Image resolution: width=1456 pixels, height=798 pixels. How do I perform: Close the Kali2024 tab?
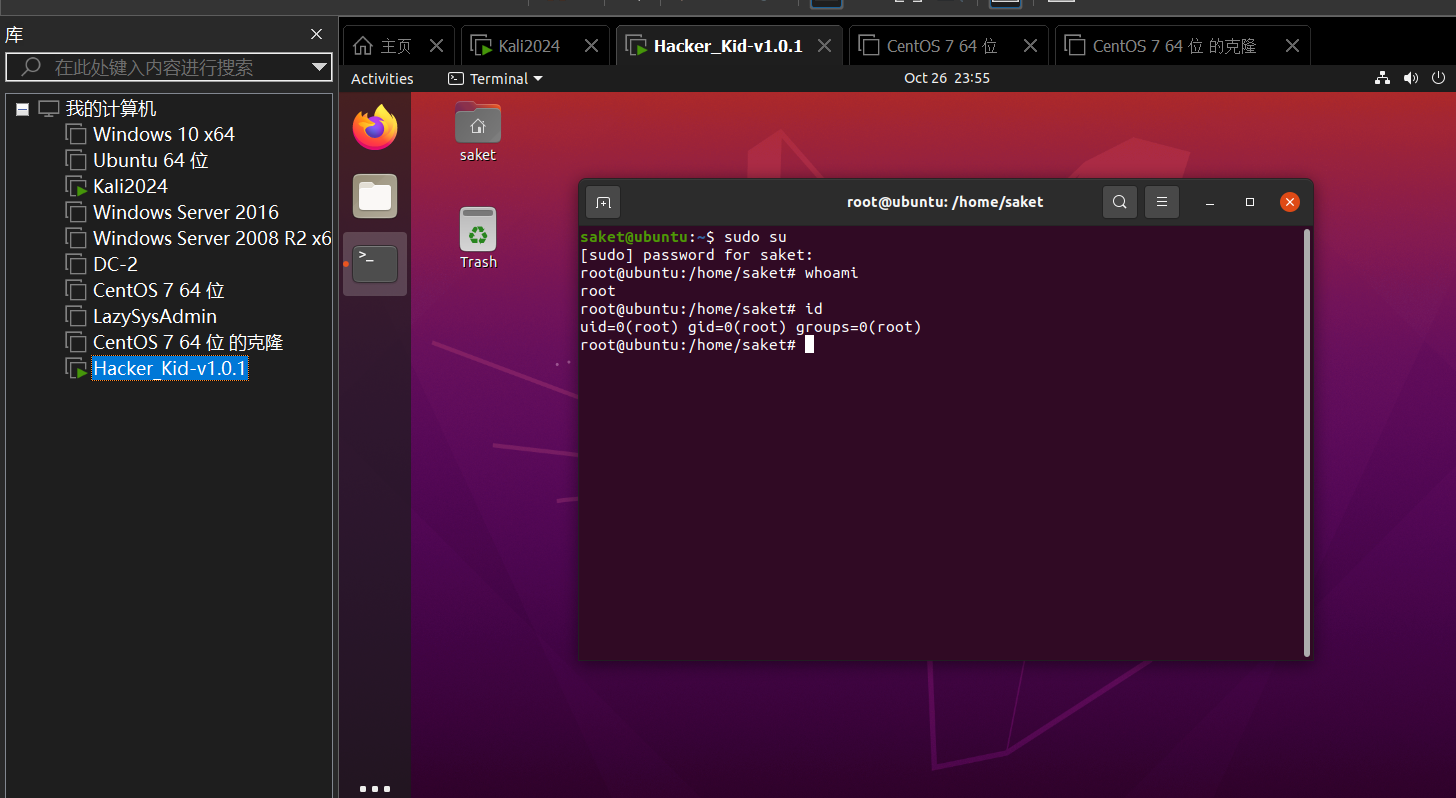tap(591, 46)
